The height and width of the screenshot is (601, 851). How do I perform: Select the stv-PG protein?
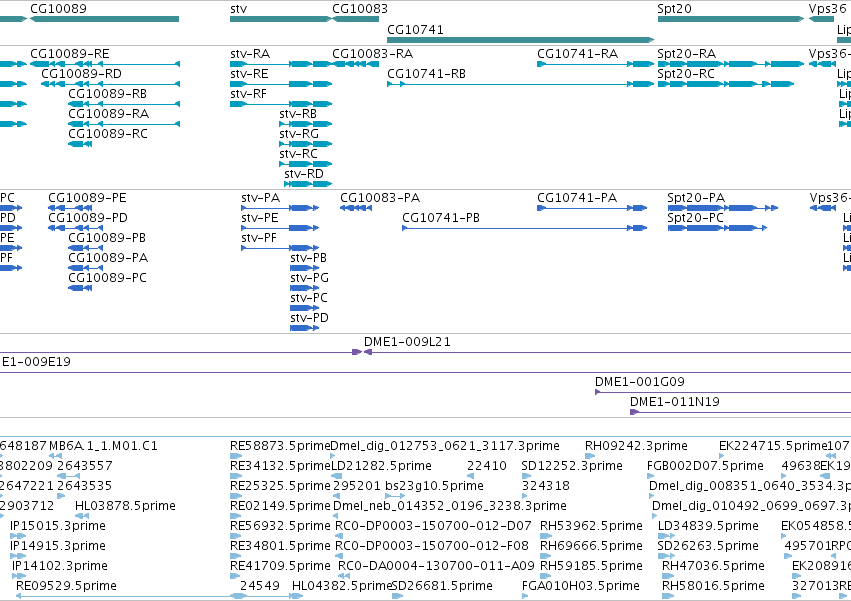point(309,278)
